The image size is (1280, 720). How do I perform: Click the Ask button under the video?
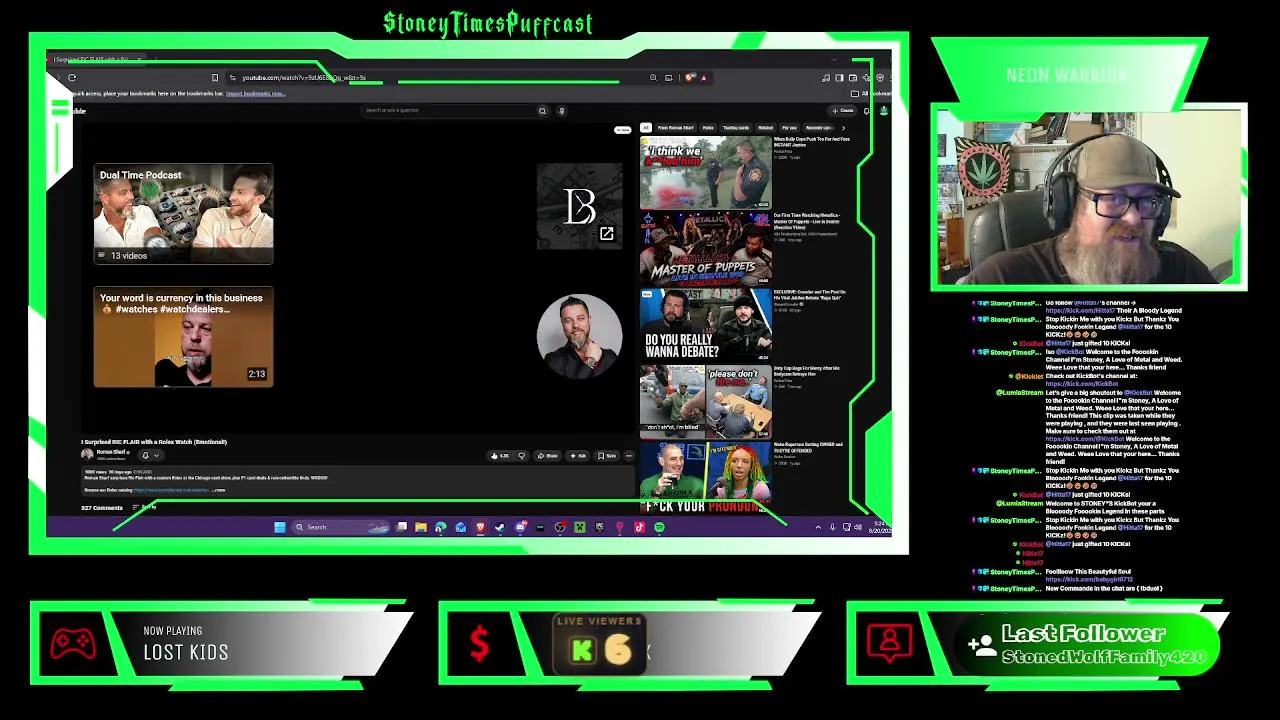(x=579, y=456)
